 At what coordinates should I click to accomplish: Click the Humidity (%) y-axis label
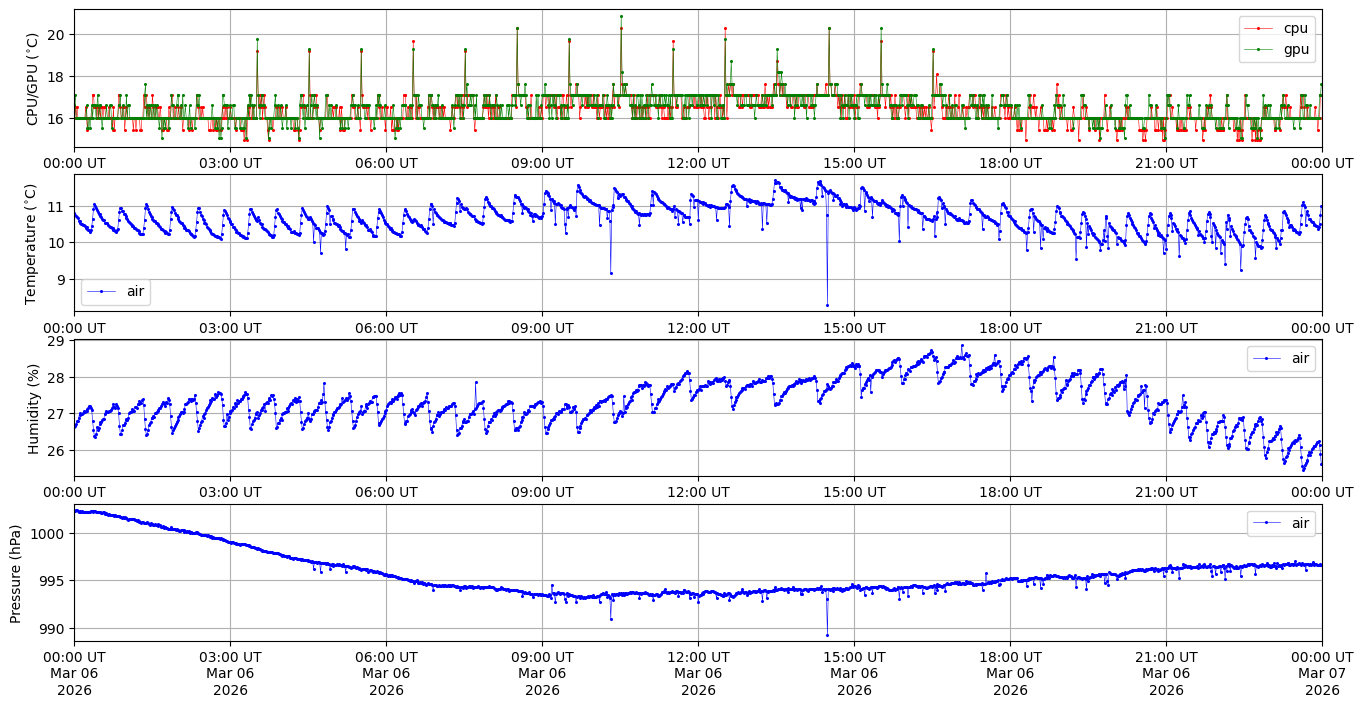pos(32,408)
